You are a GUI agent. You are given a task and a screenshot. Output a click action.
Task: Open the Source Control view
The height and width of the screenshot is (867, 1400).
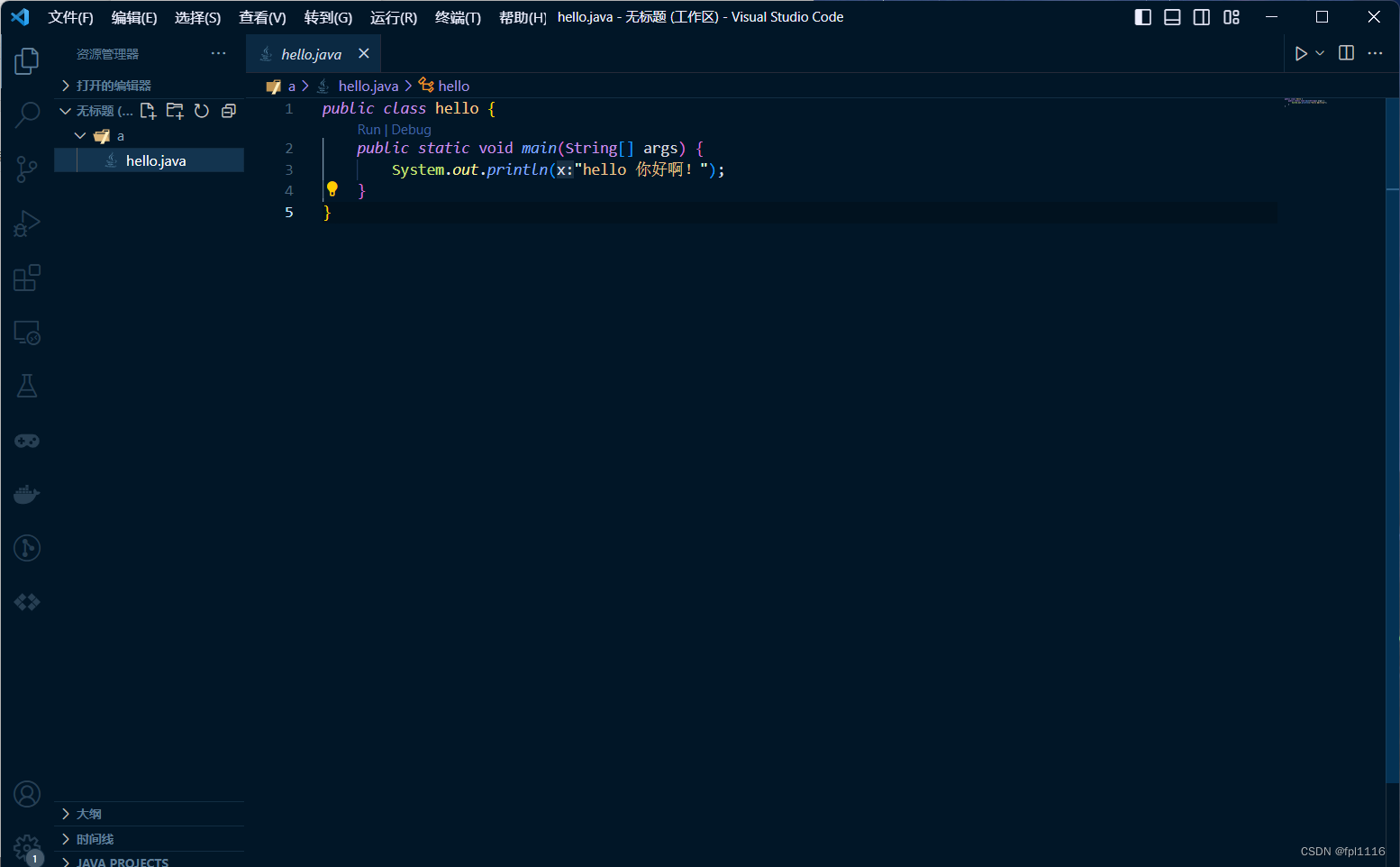(26, 169)
